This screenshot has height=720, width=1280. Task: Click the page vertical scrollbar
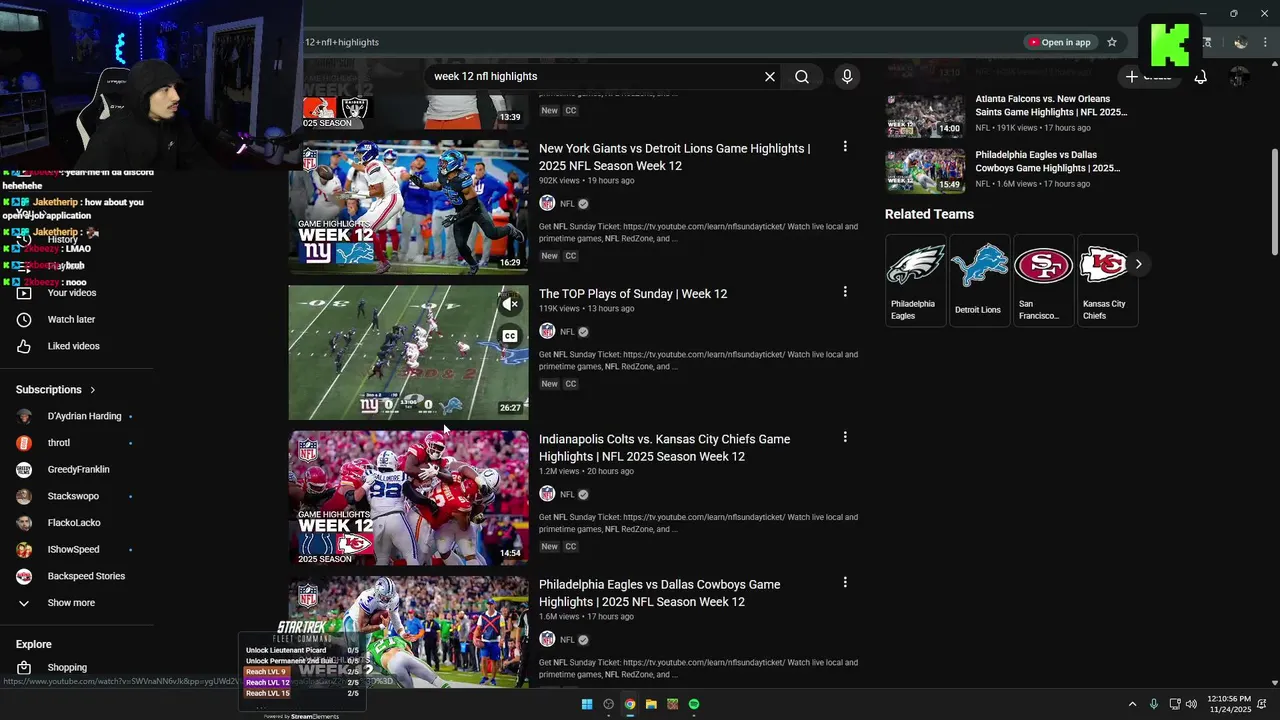point(1274,200)
